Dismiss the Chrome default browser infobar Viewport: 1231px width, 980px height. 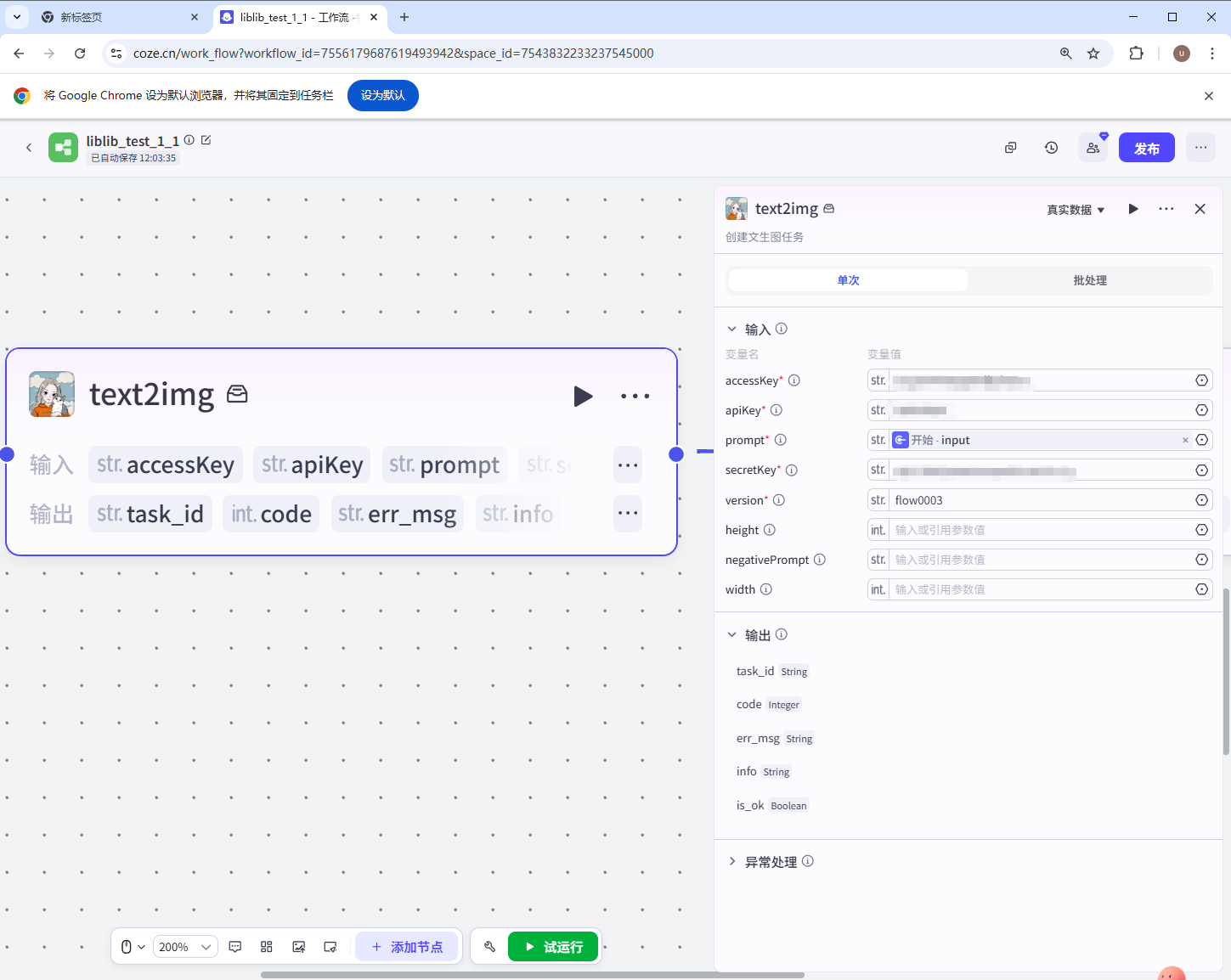[x=1209, y=96]
